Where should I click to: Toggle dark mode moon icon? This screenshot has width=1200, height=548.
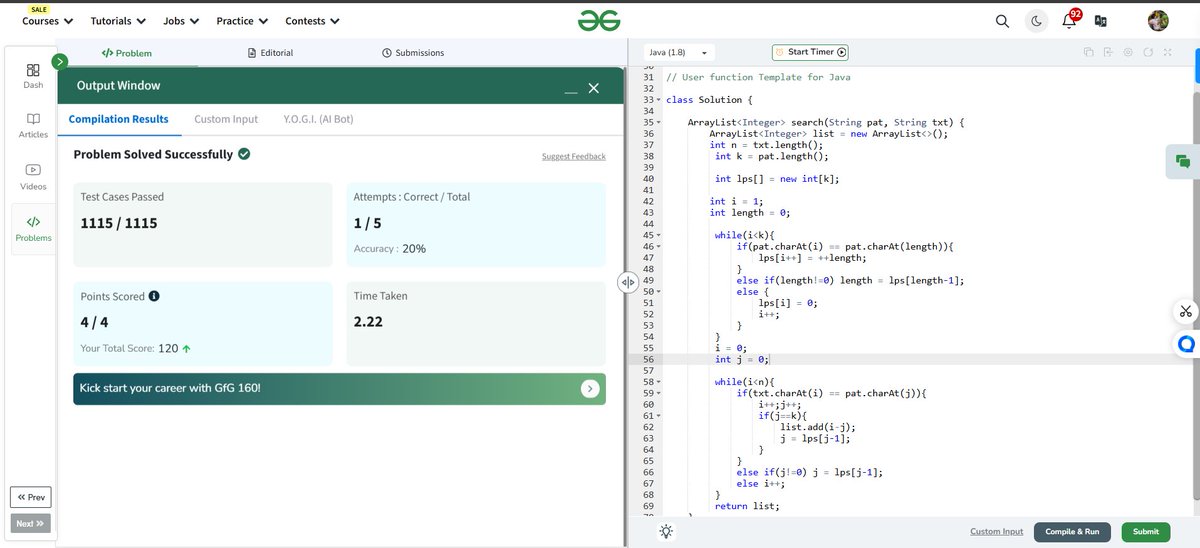[1037, 21]
